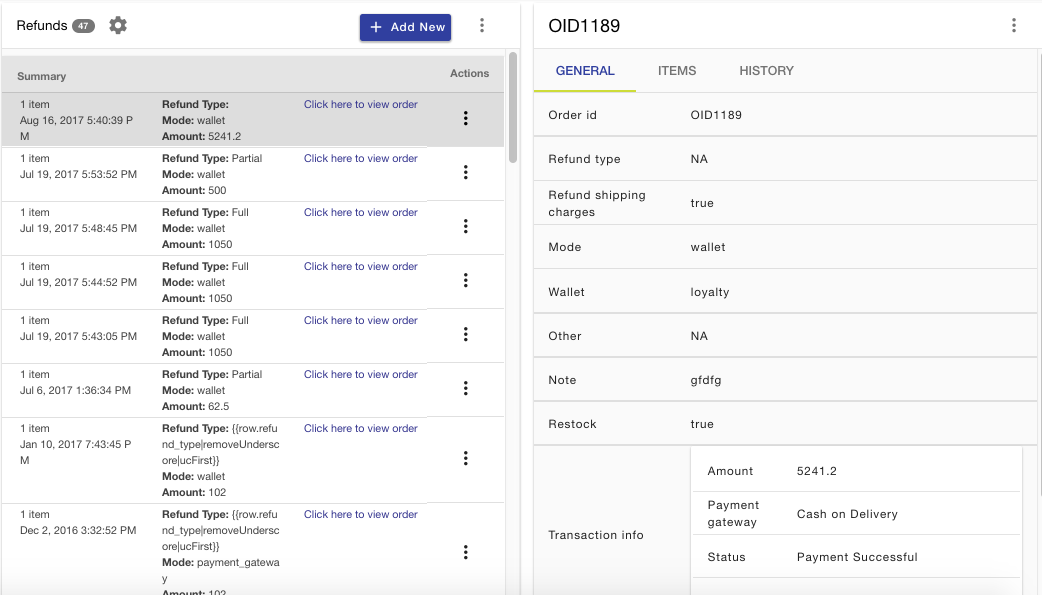Screen dimensions: 1042x595
Task: Click the Mode value wallet in details
Action: (708, 247)
